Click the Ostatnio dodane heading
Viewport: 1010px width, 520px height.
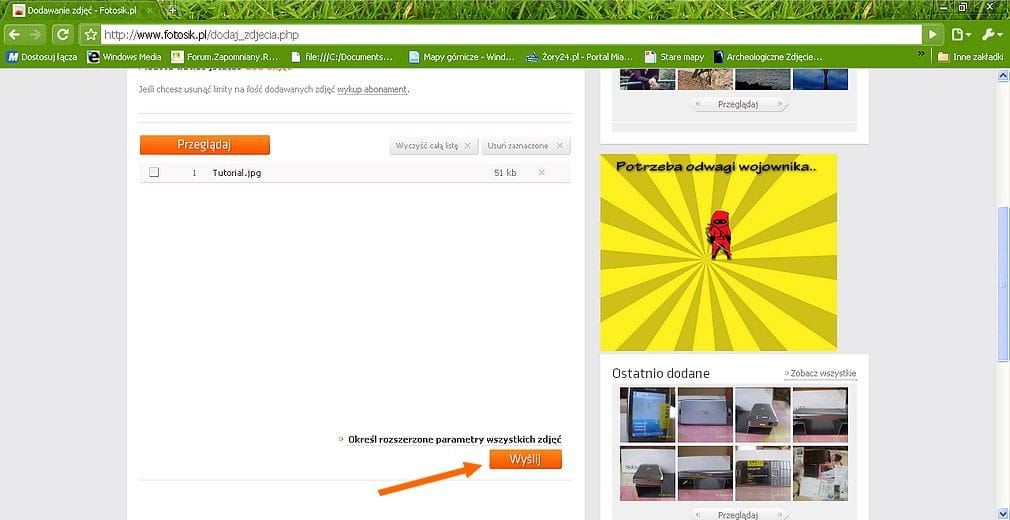pos(661,374)
